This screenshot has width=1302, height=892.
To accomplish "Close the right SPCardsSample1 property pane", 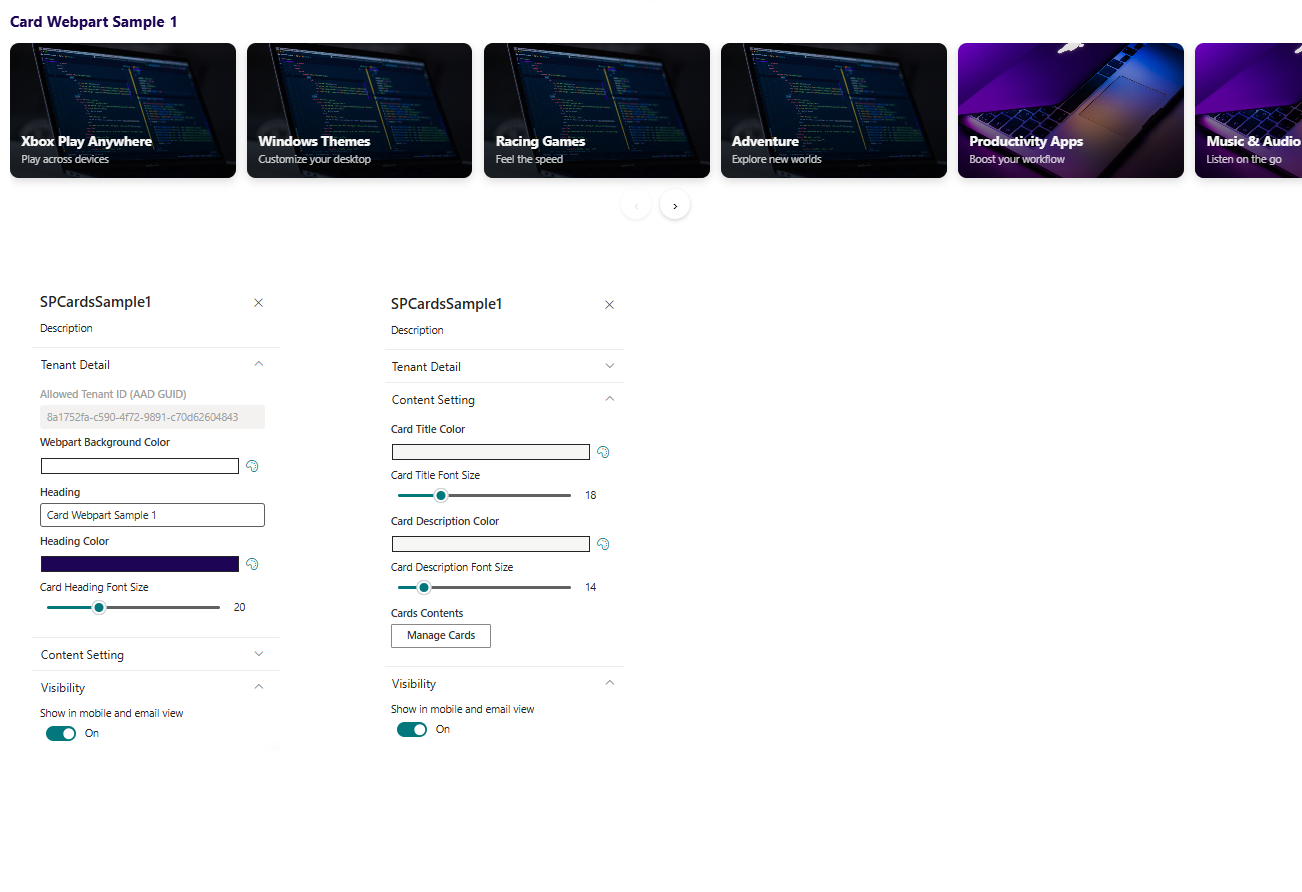I will pos(609,304).
